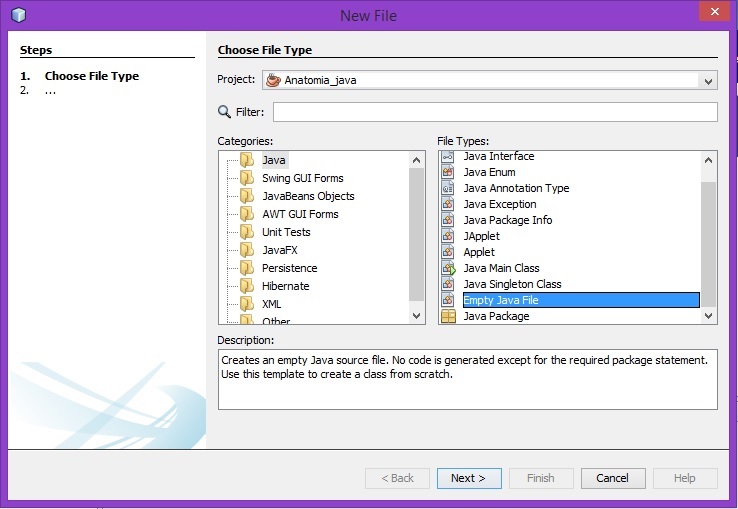The width and height of the screenshot is (738, 509).
Task: Select Java Singleton Class file type
Action: (x=512, y=284)
